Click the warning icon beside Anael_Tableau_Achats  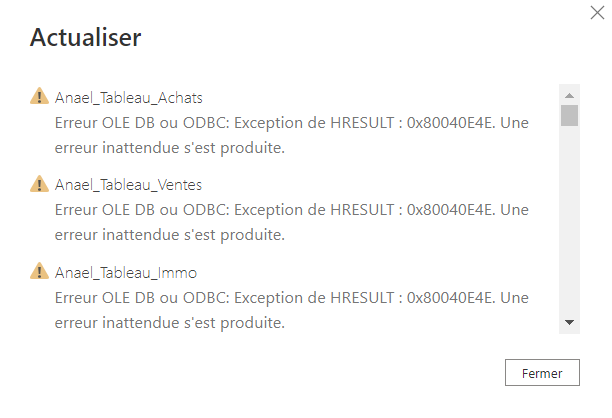click(39, 96)
